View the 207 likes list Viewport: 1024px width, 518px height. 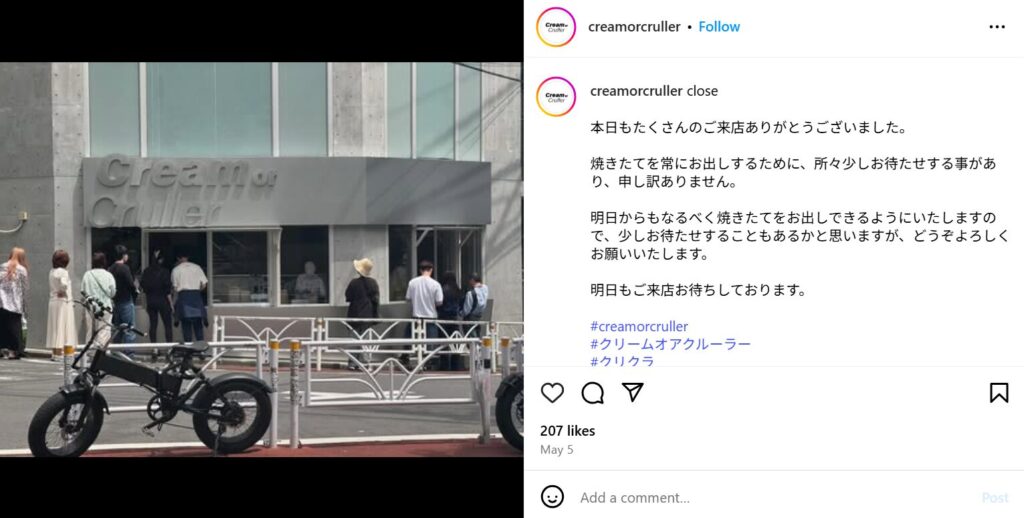tap(568, 430)
